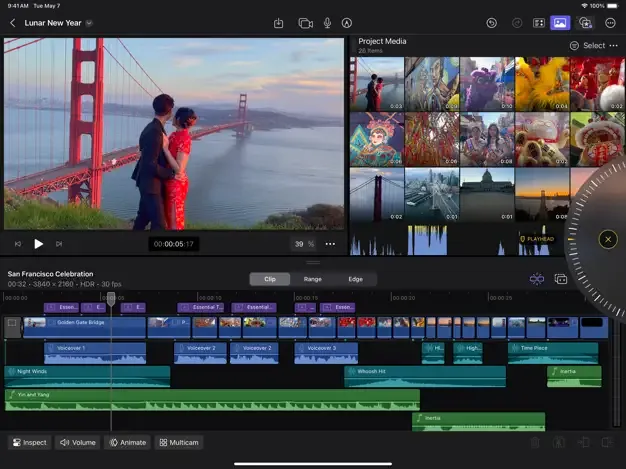Close the jog wheel with X
Image resolution: width=626 pixels, height=469 pixels.
[x=608, y=239]
